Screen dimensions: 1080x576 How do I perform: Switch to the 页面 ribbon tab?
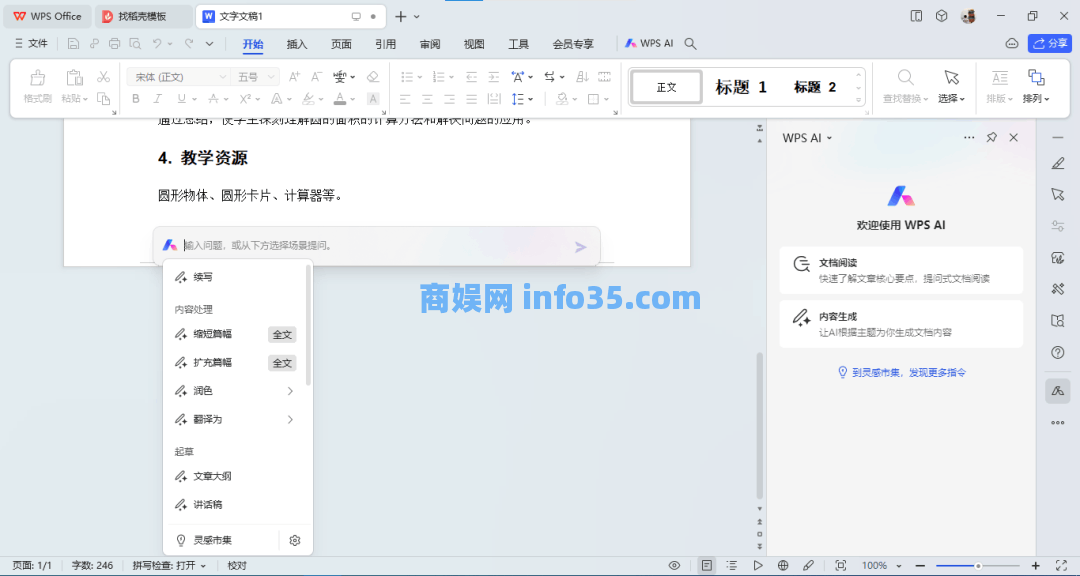point(341,44)
